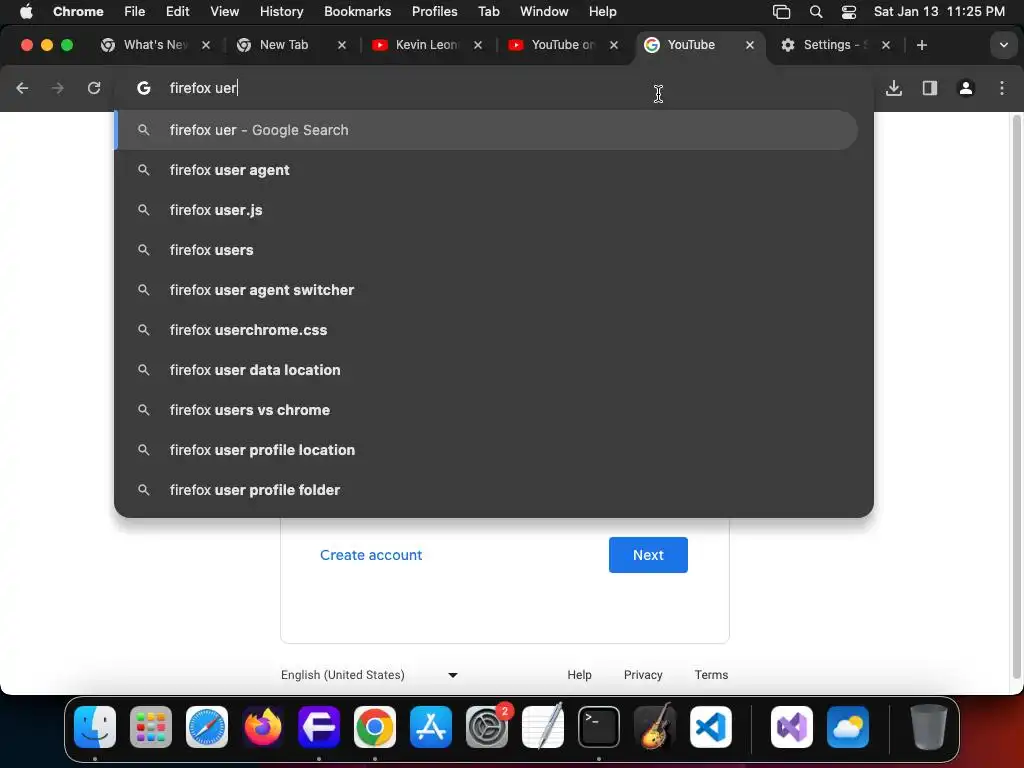Click the page vertical scrollbar
Screen dimensions: 1024x768
pos(1016,398)
